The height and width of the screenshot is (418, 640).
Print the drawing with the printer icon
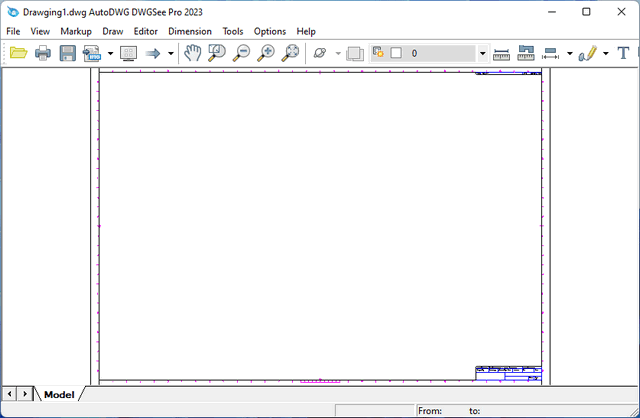[x=43, y=53]
